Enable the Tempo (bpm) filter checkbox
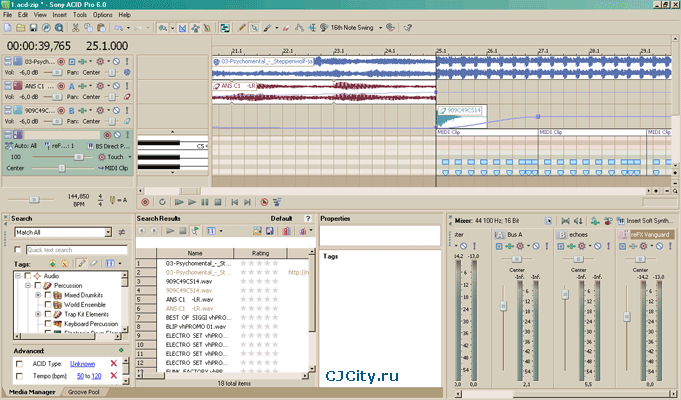Screen dimensions: 681x400 (x=19, y=376)
